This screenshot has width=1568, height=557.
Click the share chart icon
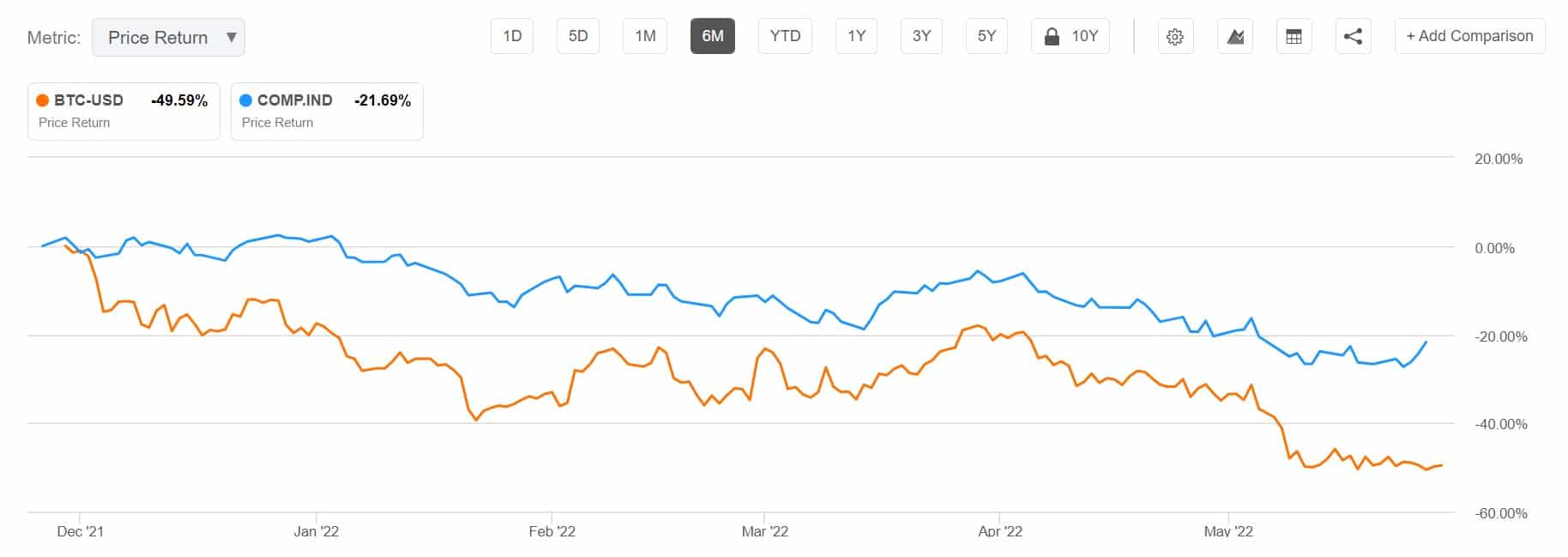pos(1353,37)
